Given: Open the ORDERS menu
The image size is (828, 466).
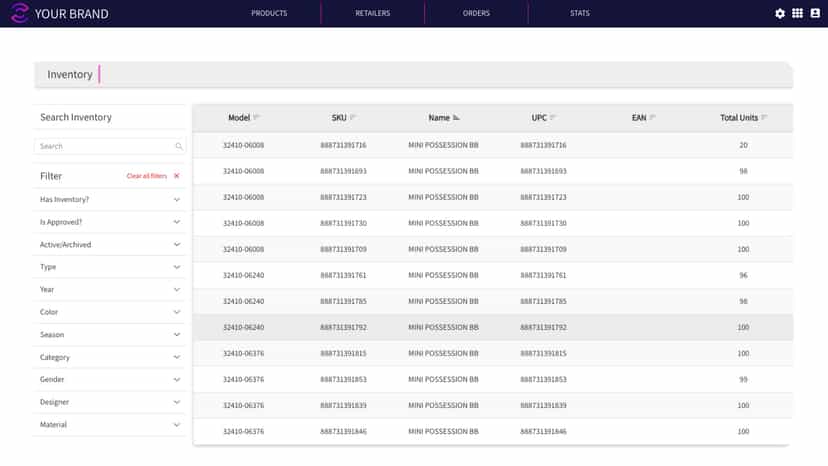Looking at the screenshot, I should tap(476, 13).
